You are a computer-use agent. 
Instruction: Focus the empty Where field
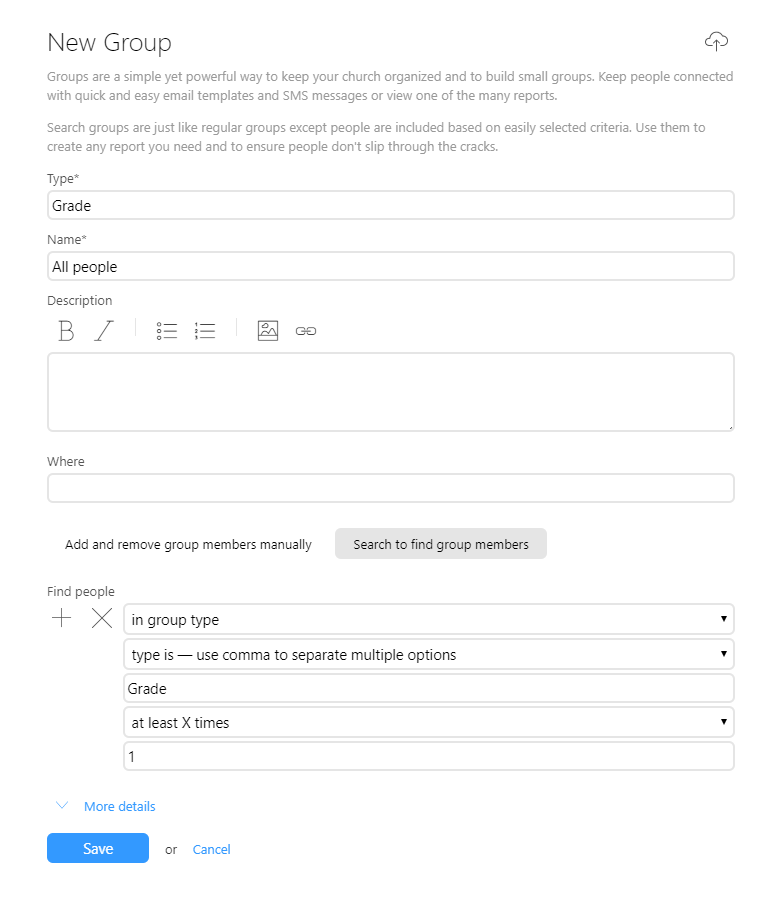click(390, 488)
